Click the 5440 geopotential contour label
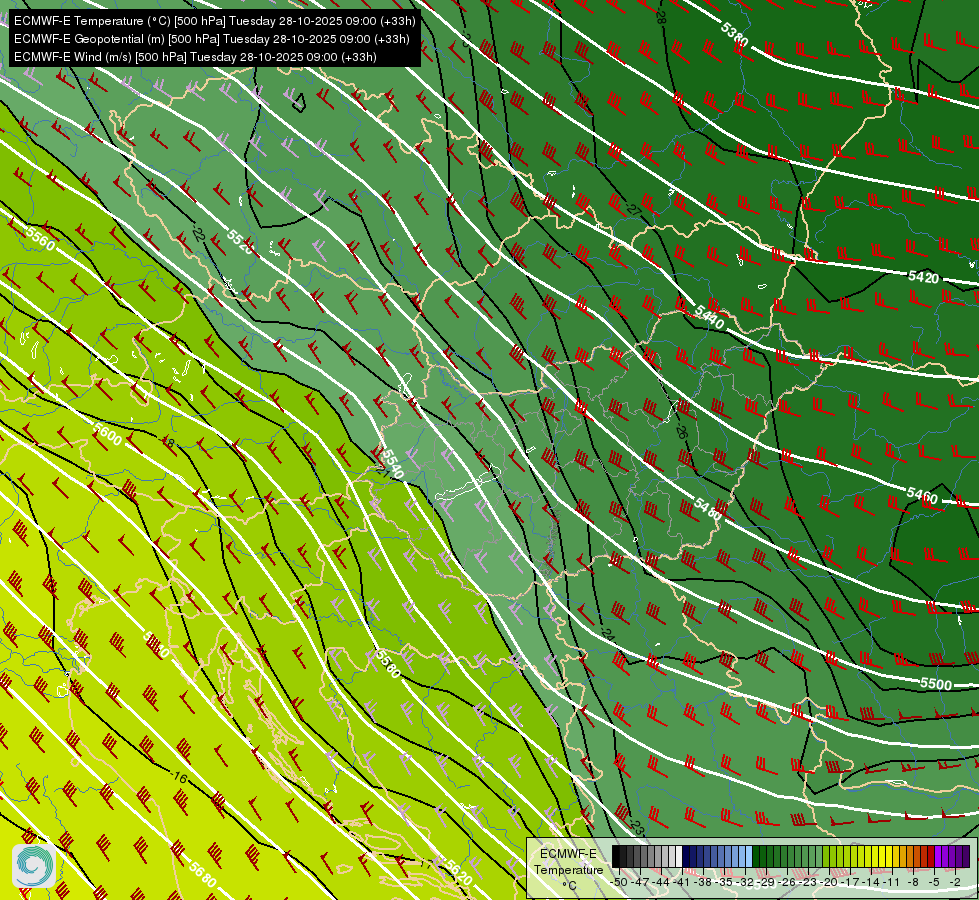This screenshot has width=979, height=900. pyautogui.click(x=709, y=317)
